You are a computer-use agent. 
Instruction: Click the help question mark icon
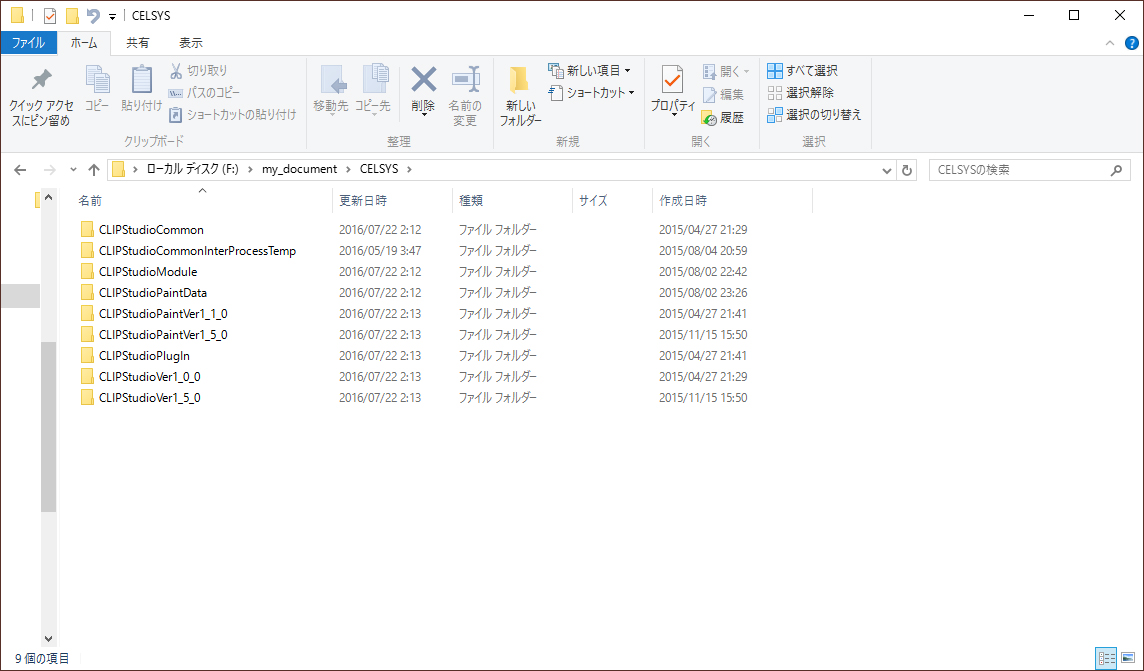click(x=1131, y=43)
